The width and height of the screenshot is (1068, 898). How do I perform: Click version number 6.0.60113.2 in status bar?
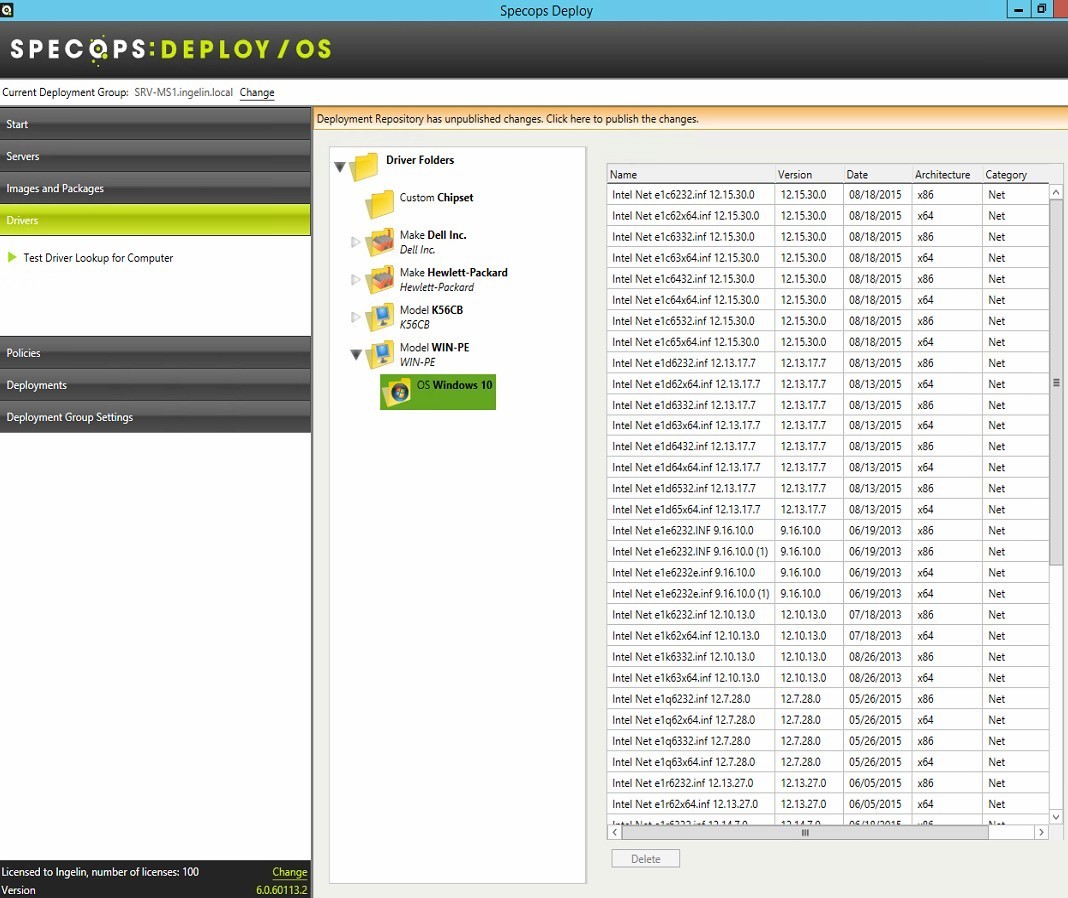(x=281, y=890)
